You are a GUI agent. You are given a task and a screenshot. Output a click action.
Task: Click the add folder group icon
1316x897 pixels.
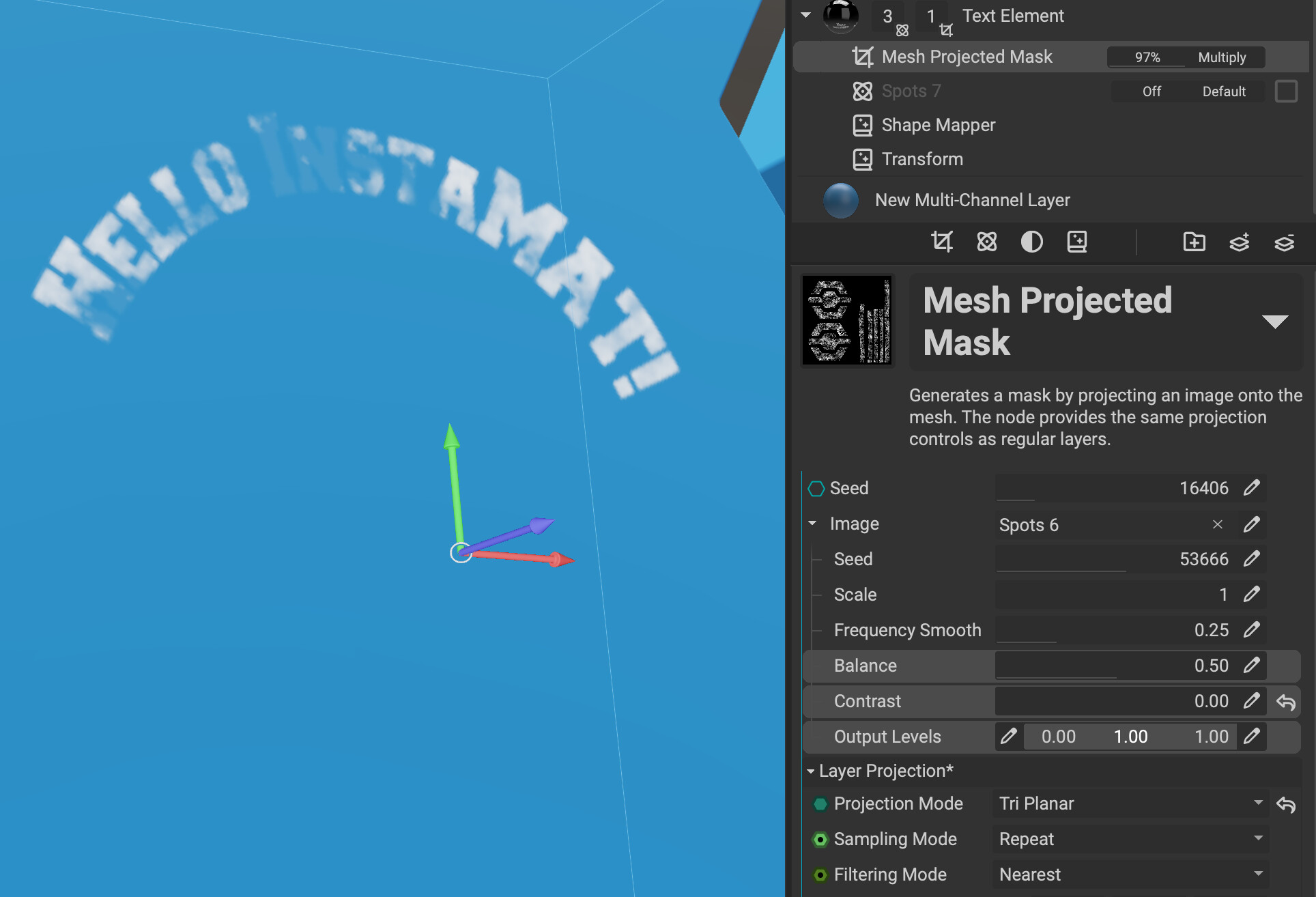click(1194, 242)
